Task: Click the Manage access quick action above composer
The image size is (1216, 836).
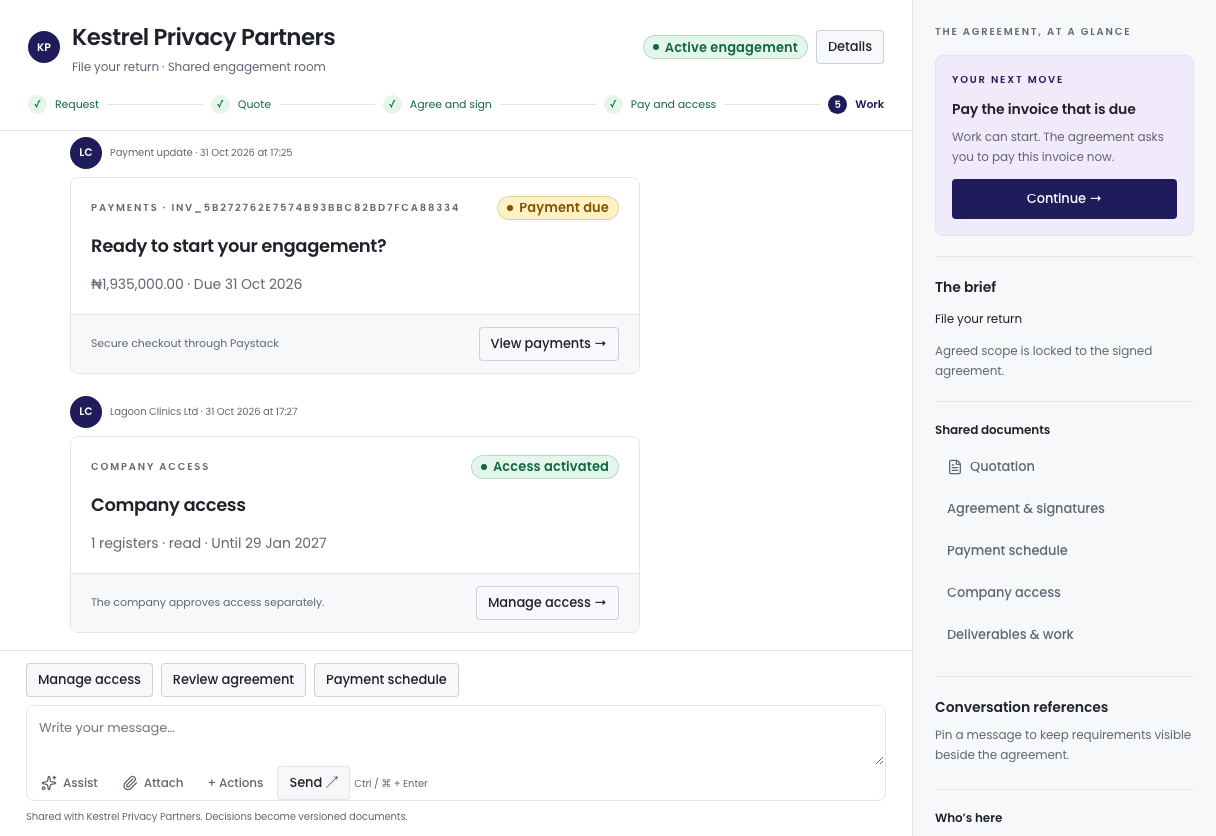Action: 90,680
